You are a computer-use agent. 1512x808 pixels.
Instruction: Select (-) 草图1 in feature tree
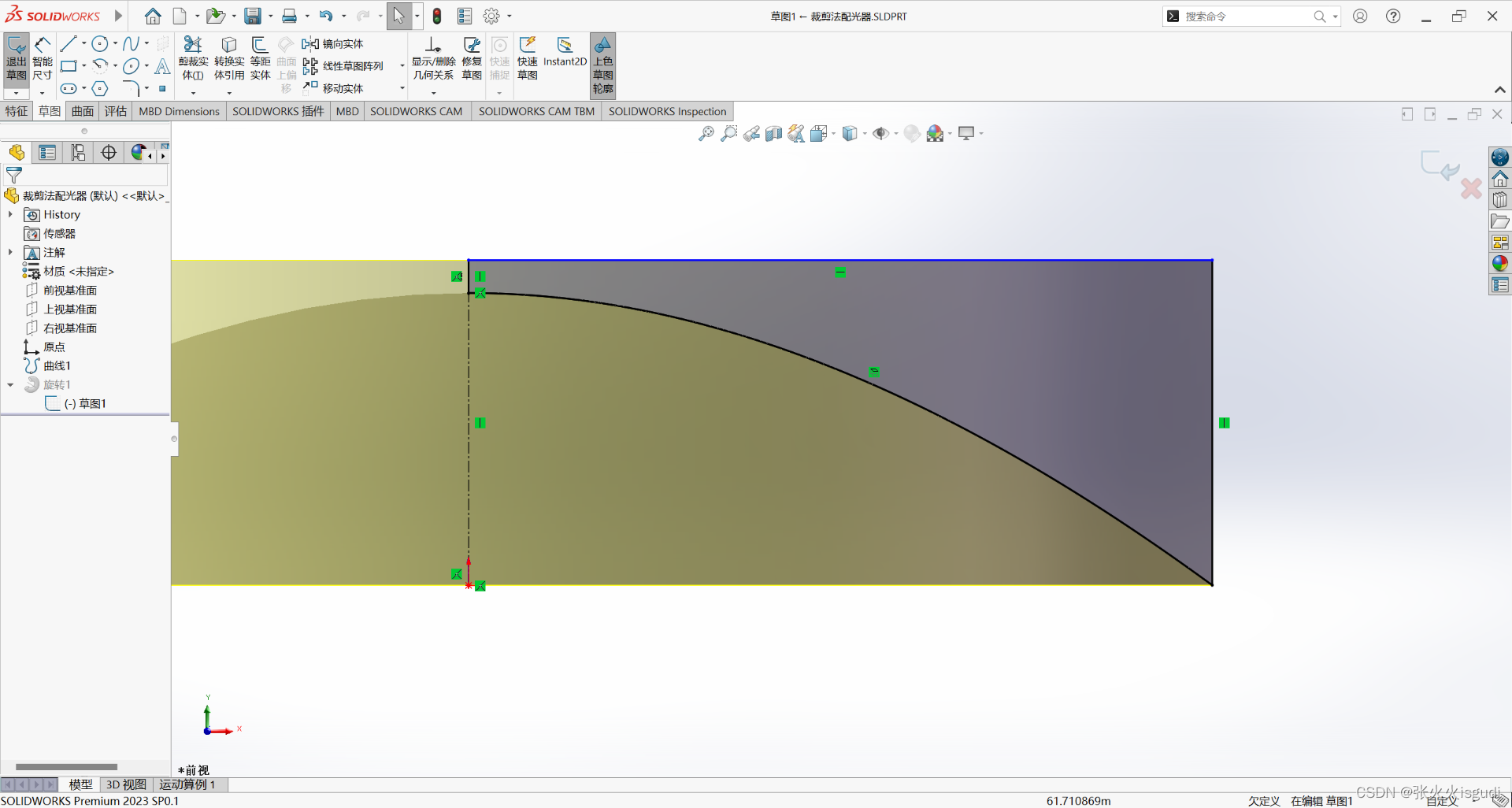85,404
